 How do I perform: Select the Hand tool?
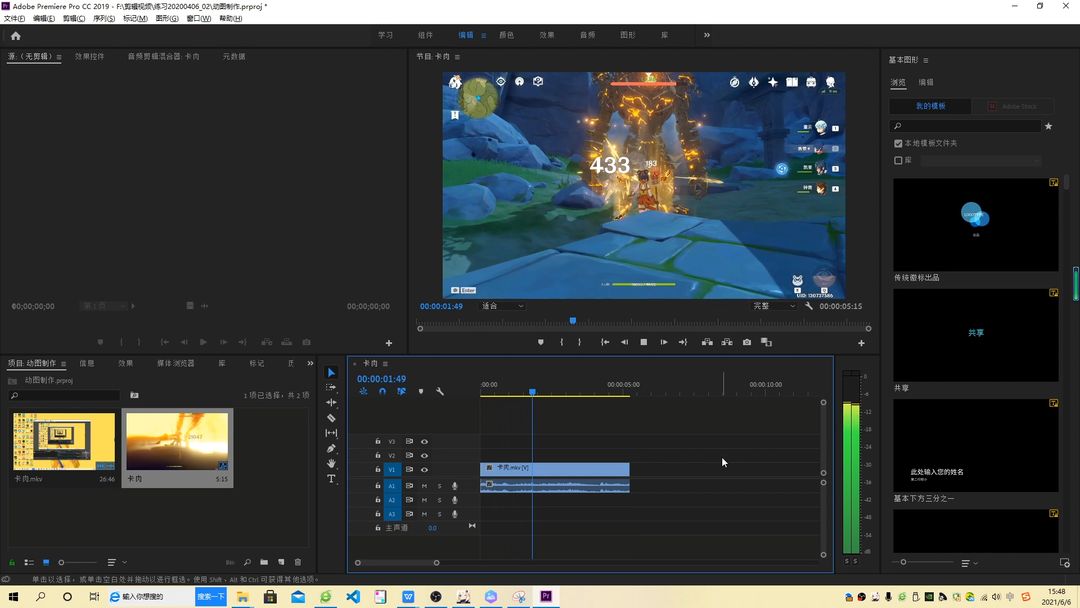click(x=331, y=463)
